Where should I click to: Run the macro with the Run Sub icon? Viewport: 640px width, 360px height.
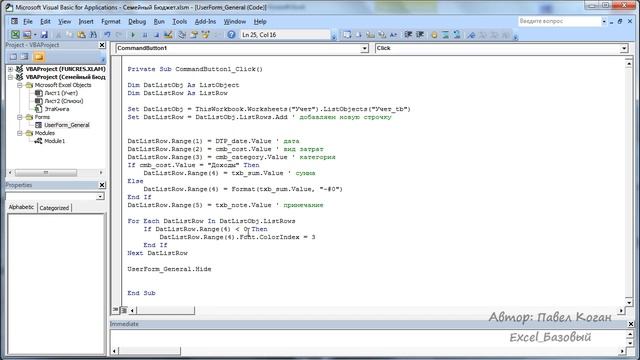pyautogui.click(x=133, y=35)
